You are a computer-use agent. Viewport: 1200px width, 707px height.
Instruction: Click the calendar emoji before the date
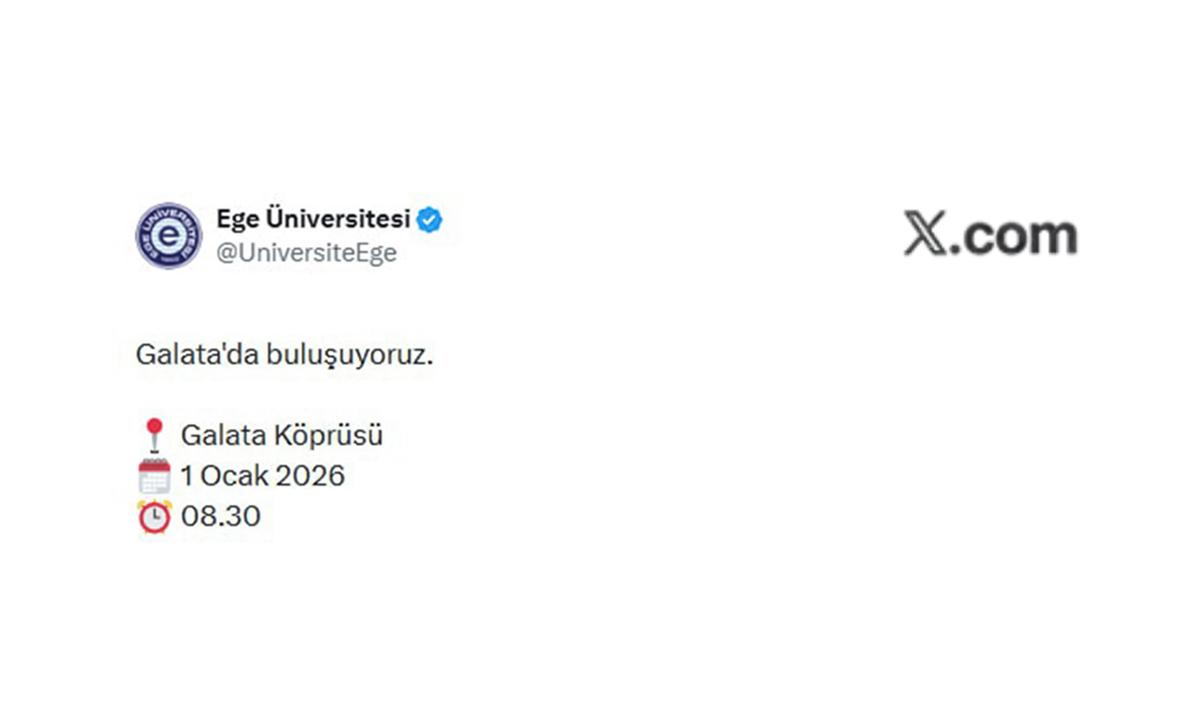coord(154,476)
